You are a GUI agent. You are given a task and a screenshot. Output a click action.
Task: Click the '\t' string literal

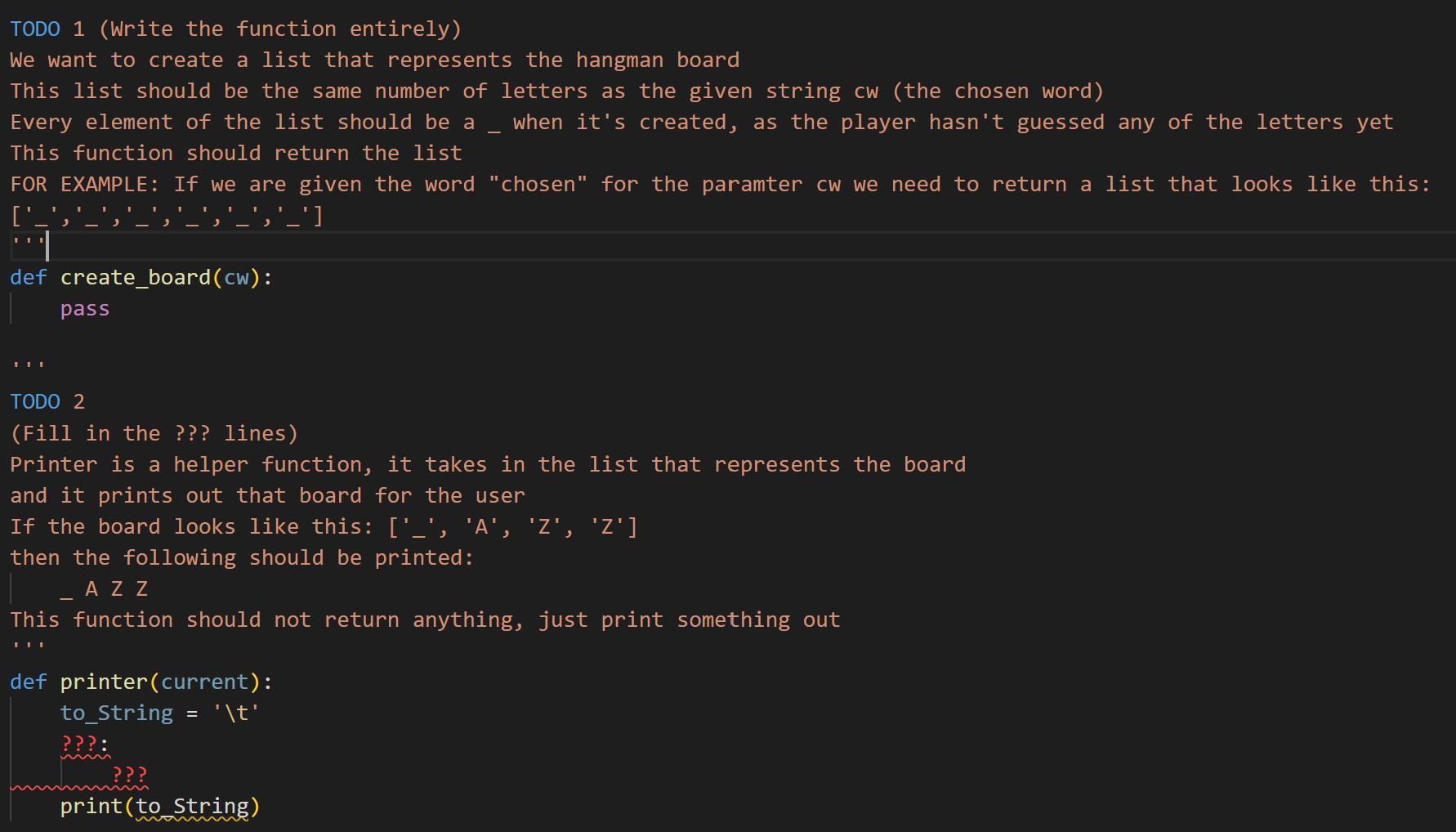coord(236,713)
